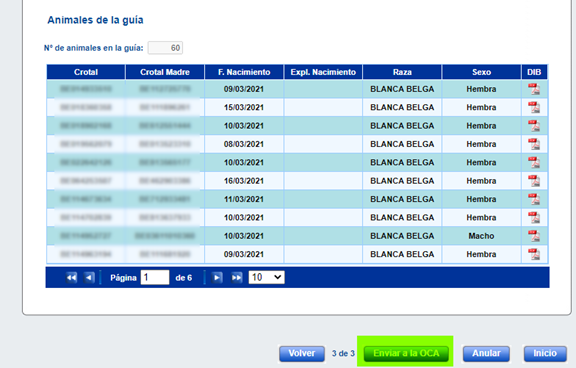Go to first page of animal table
The width and height of the screenshot is (576, 368).
tap(71, 278)
